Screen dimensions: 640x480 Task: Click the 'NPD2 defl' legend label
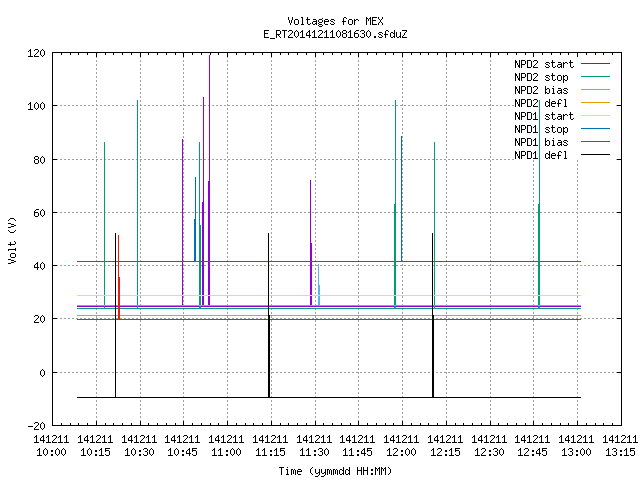tap(541, 103)
